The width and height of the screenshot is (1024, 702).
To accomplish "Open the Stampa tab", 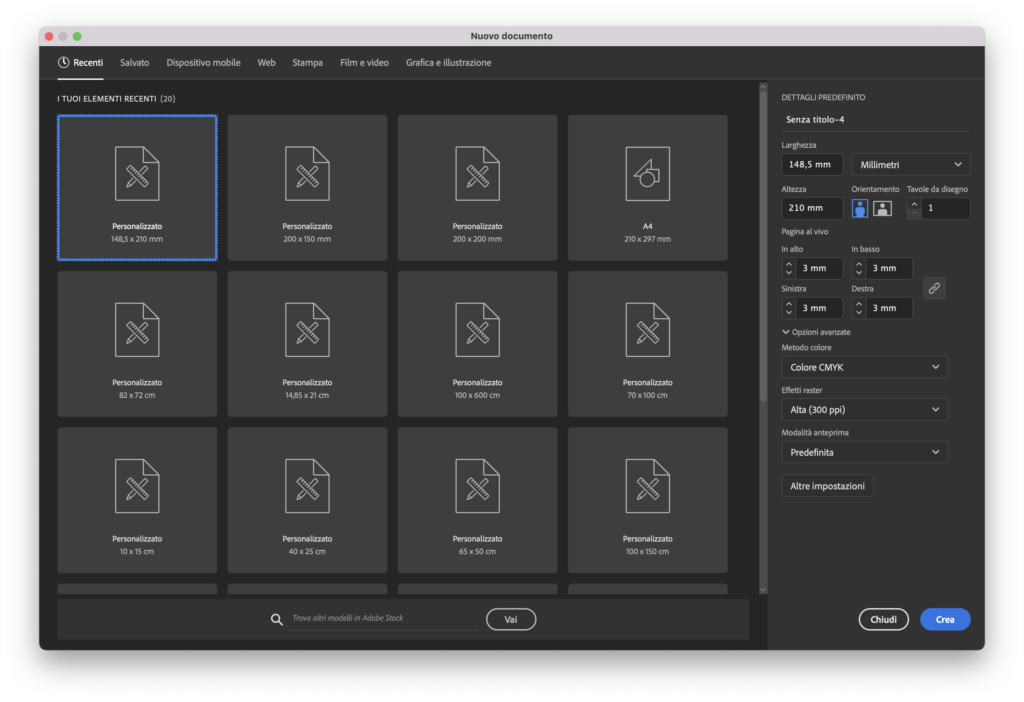I will 308,63.
